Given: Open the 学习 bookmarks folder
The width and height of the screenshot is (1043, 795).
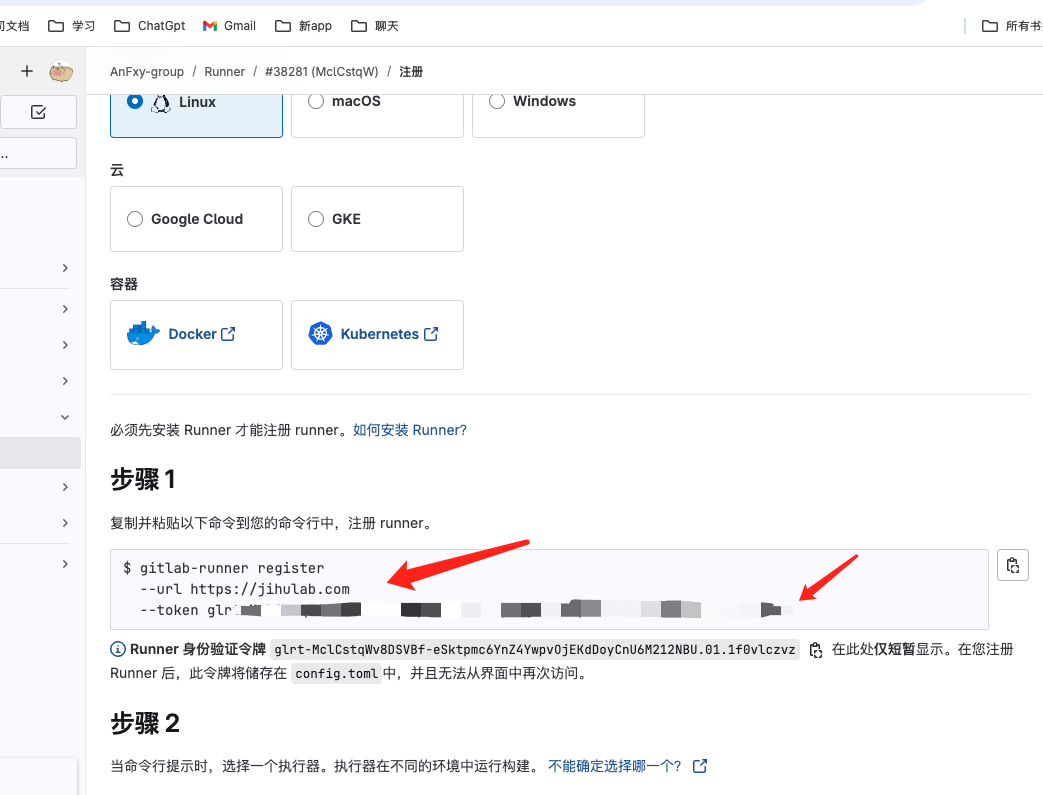Looking at the screenshot, I should [71, 26].
